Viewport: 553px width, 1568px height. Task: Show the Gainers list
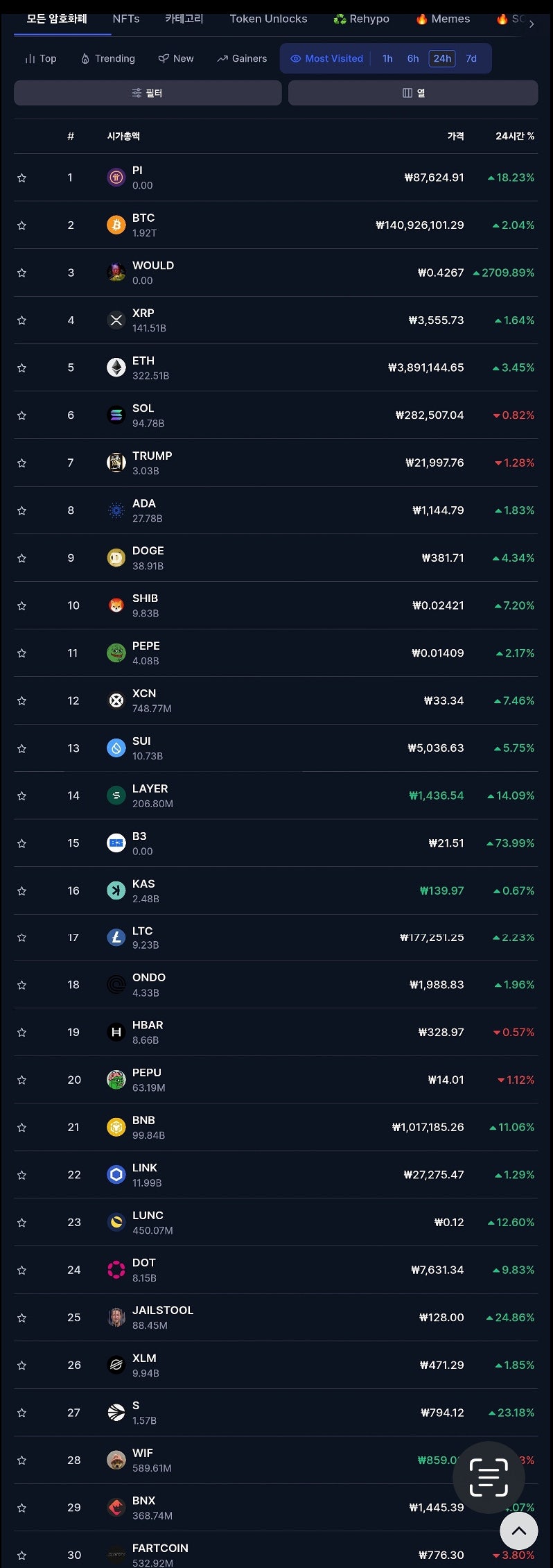click(242, 59)
